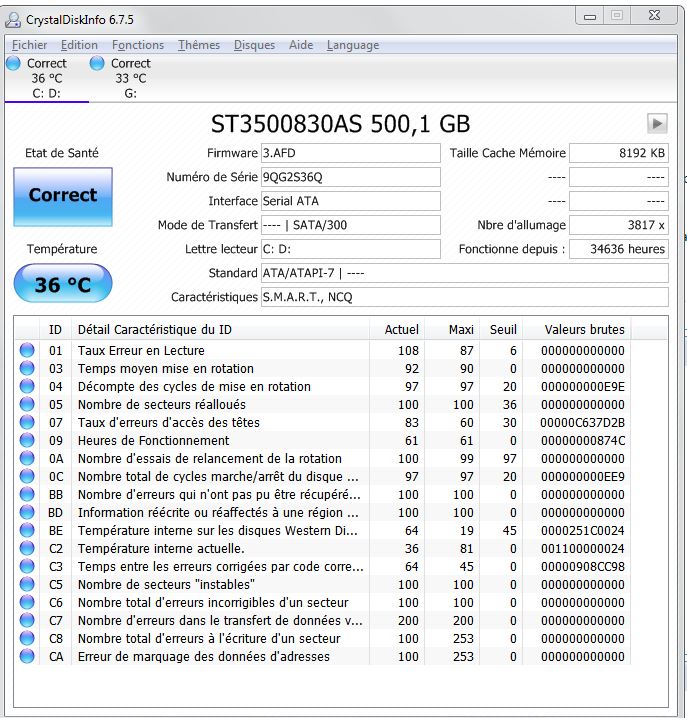Click the Interface field Serial ATA
This screenshot has width=687, height=718.
351,201
